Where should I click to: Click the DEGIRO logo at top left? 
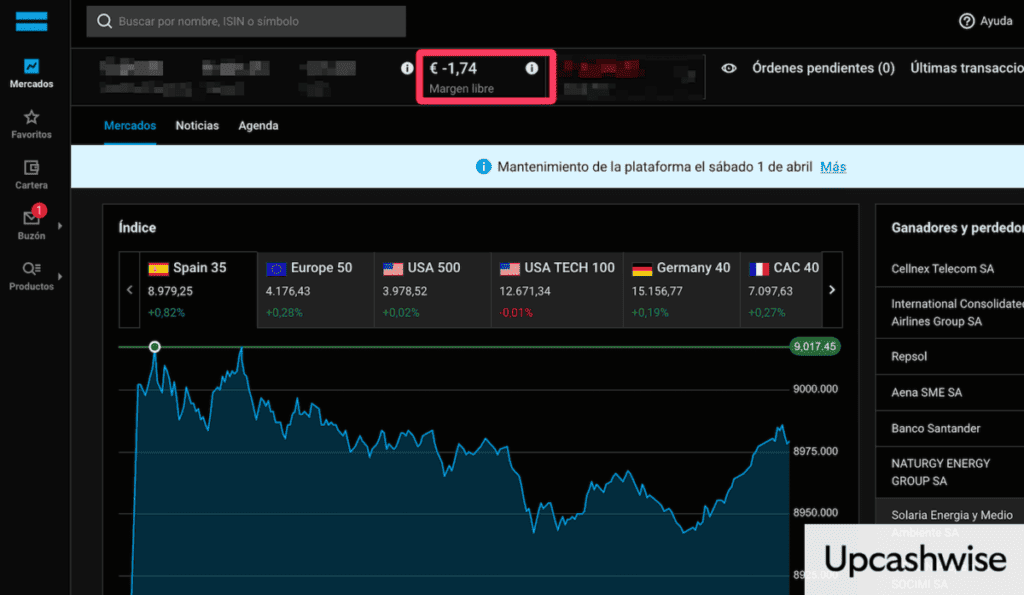[31, 22]
